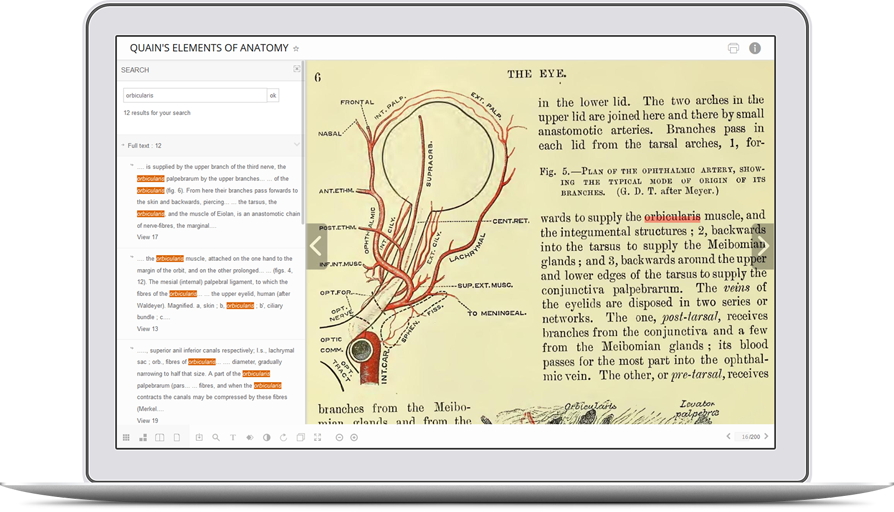
Task: Enter fullscreen with the expand icon
Action: [x=318, y=437]
